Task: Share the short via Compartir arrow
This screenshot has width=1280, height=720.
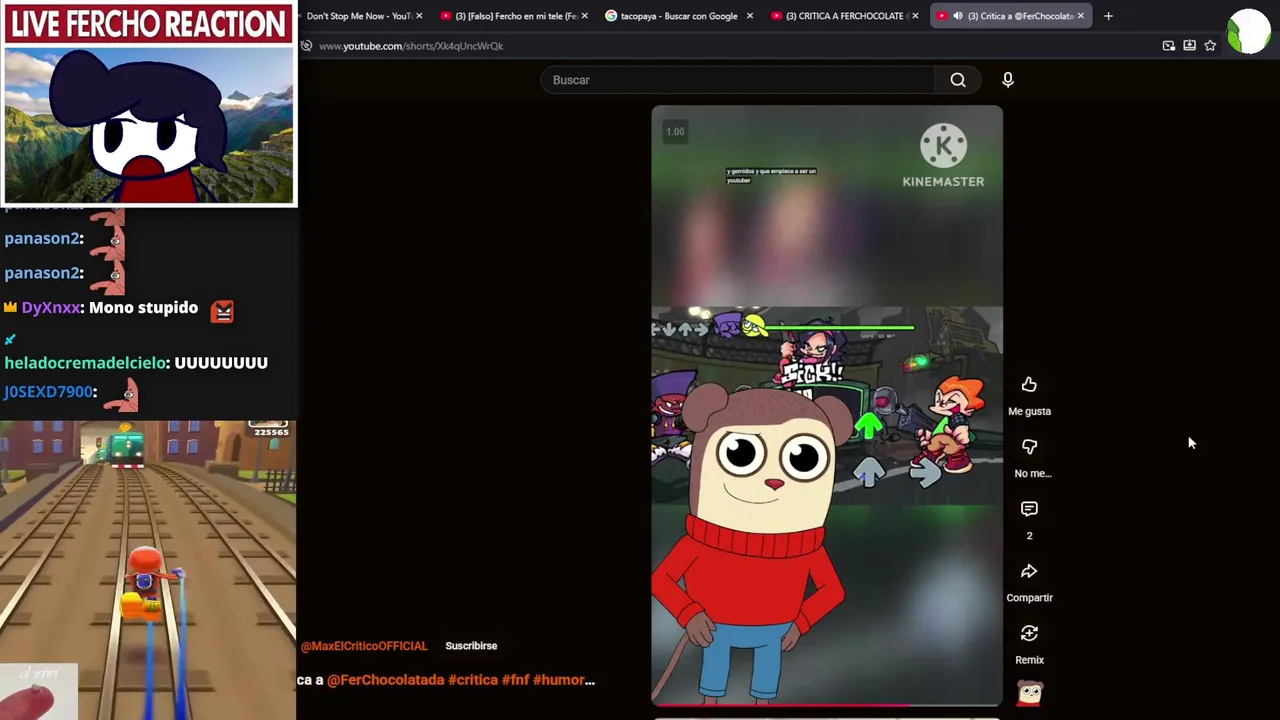Action: [1029, 571]
